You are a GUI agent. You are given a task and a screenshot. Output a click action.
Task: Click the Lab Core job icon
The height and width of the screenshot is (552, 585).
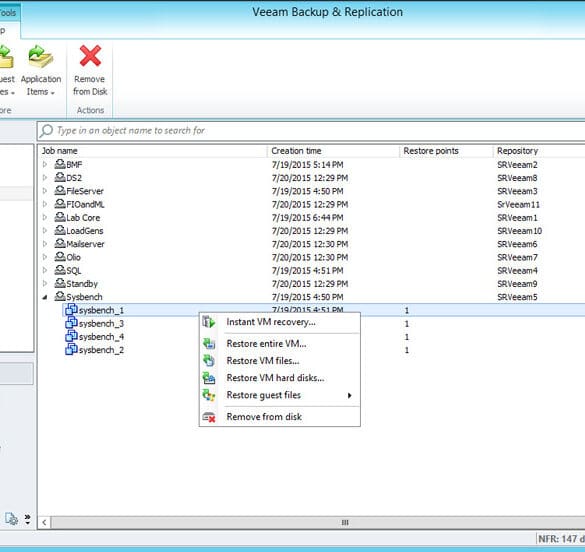click(x=60, y=217)
